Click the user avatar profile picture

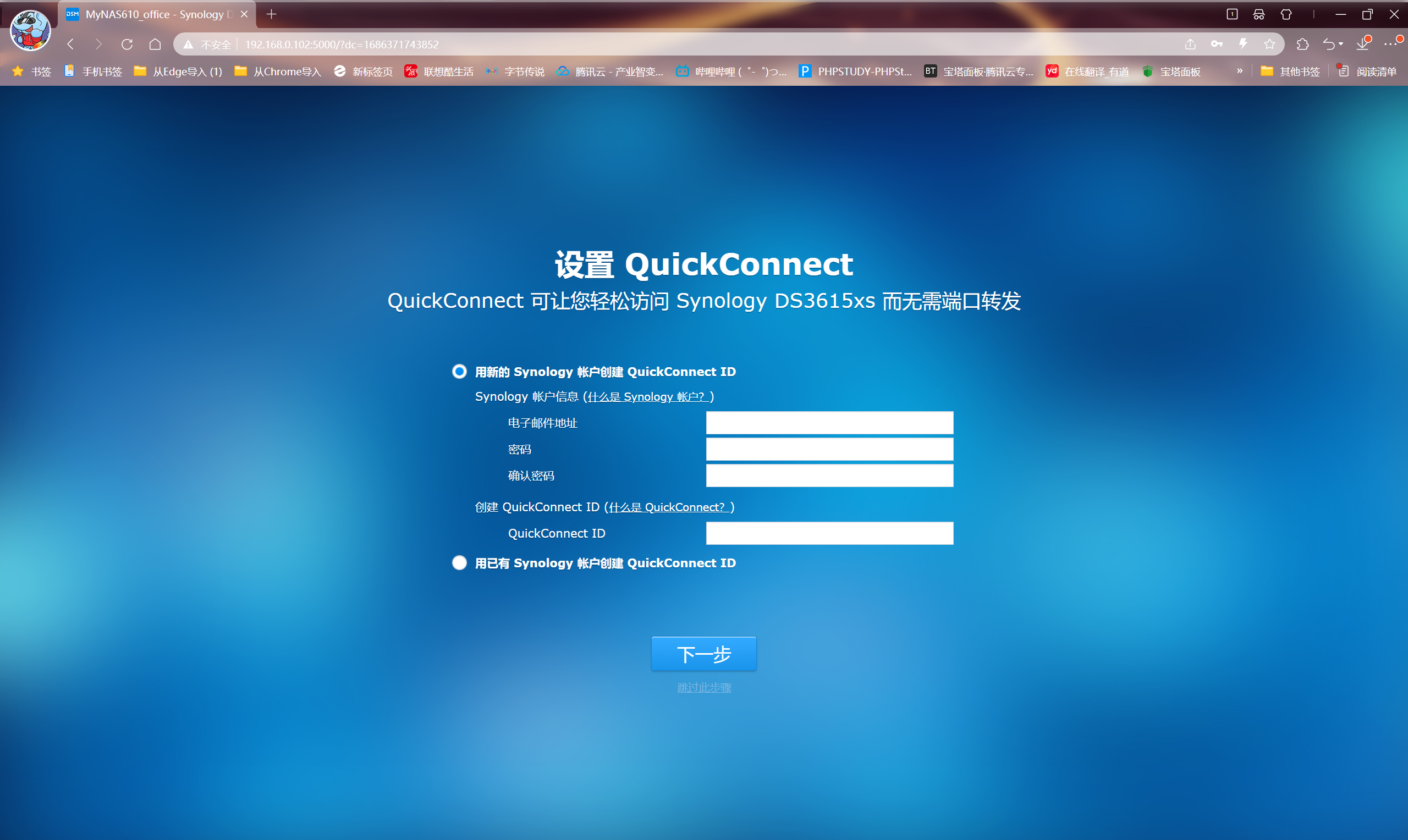[x=31, y=30]
